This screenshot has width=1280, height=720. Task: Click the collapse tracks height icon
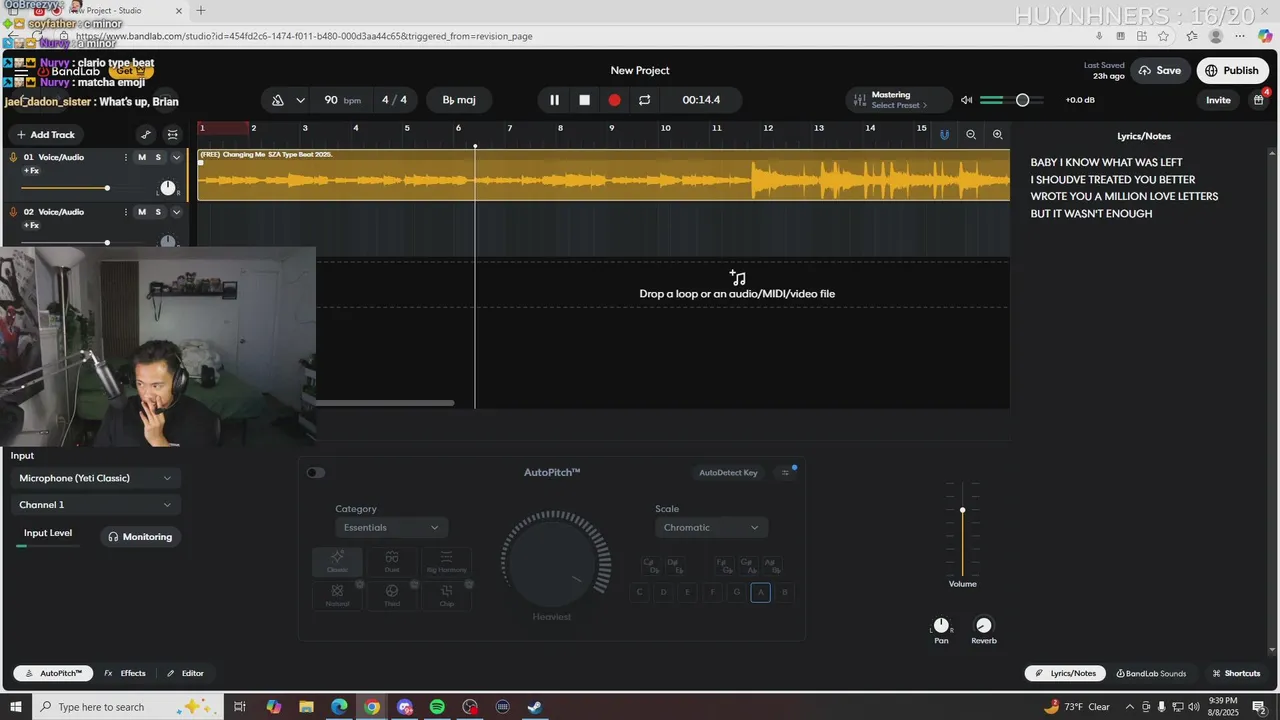click(x=173, y=134)
